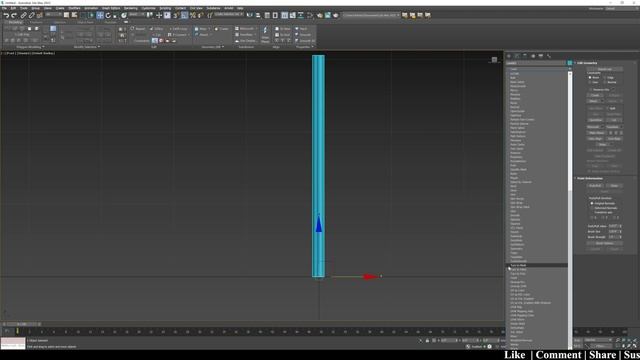
Task: Select the Edge constraint radio button
Action: (x=605, y=78)
